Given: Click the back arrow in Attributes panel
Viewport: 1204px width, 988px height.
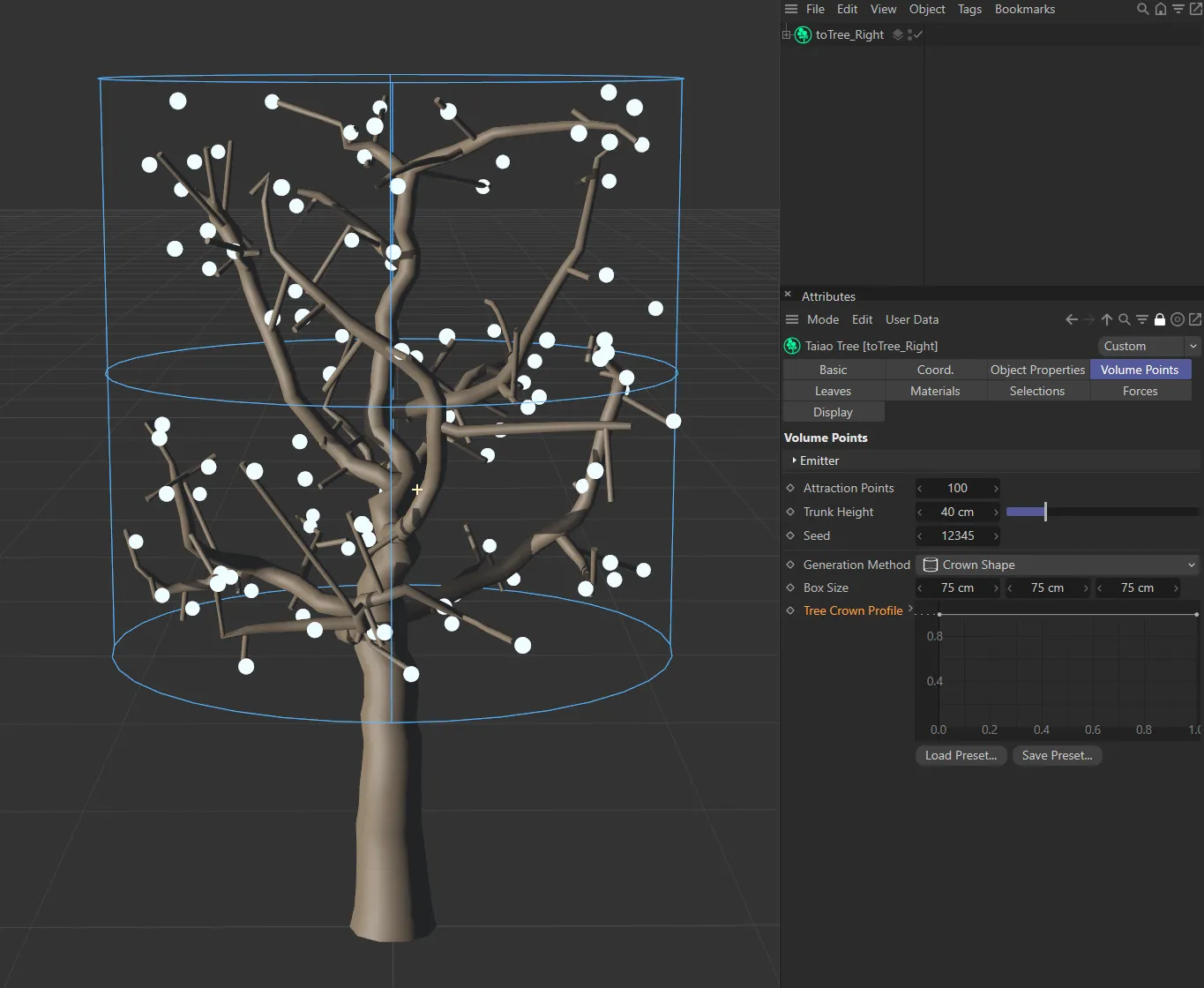Looking at the screenshot, I should (1072, 320).
